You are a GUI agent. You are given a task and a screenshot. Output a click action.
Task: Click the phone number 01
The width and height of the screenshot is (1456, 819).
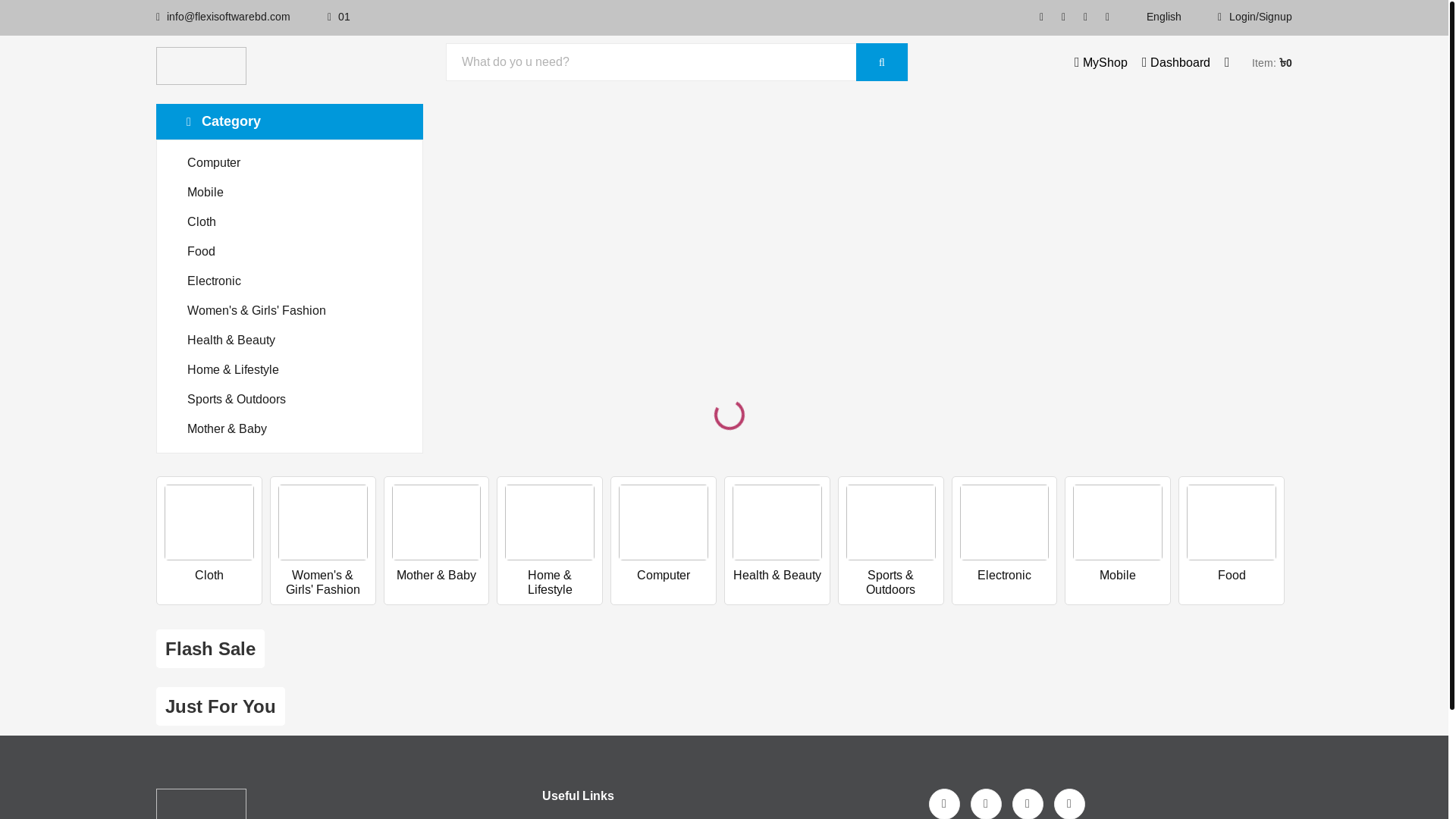pyautogui.click(x=344, y=17)
